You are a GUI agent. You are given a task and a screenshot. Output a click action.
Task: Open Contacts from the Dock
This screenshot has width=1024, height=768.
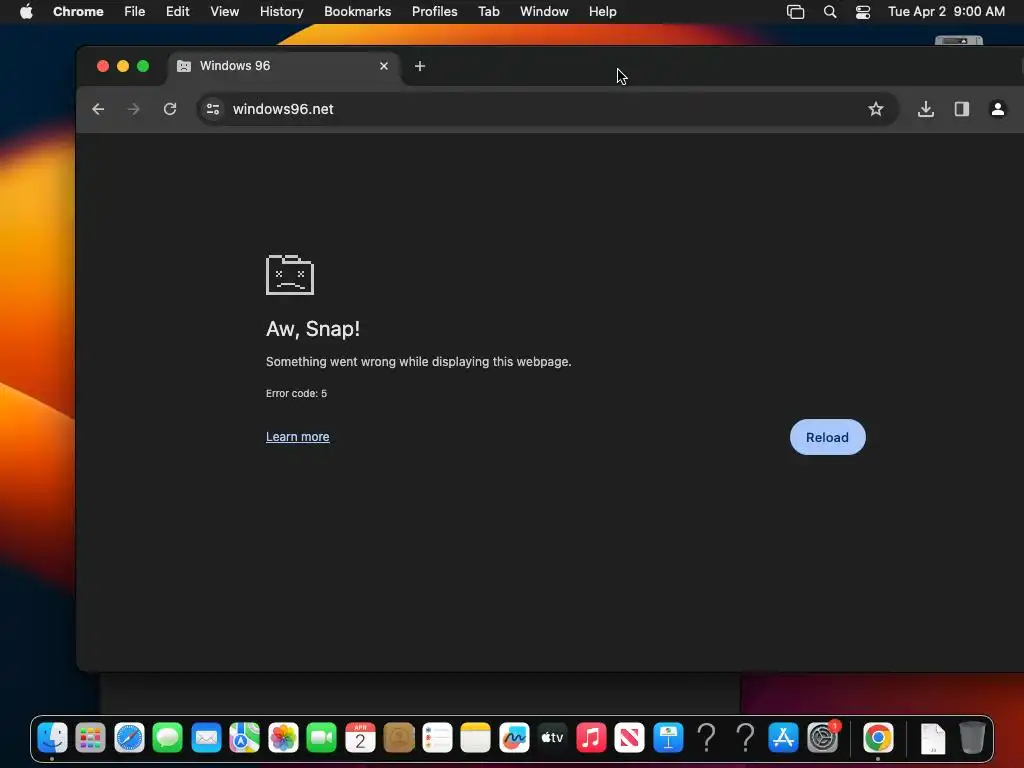point(398,738)
